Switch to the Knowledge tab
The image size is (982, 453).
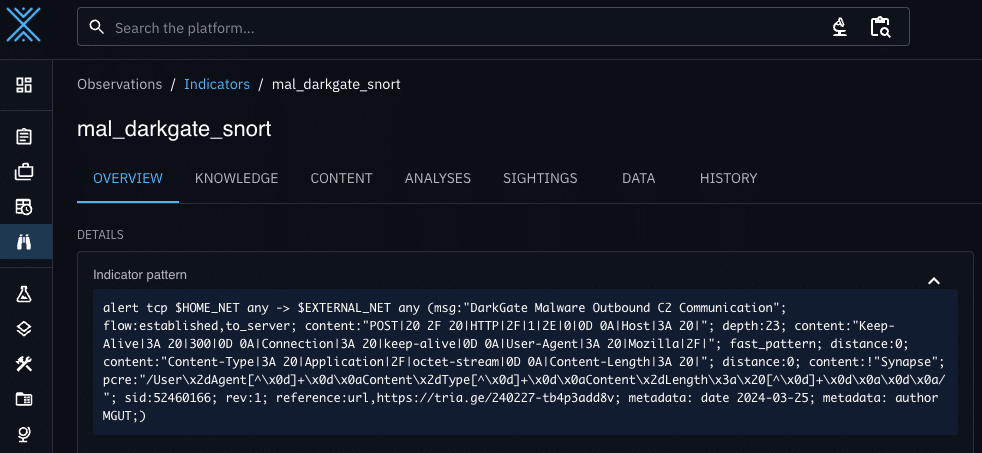point(236,178)
